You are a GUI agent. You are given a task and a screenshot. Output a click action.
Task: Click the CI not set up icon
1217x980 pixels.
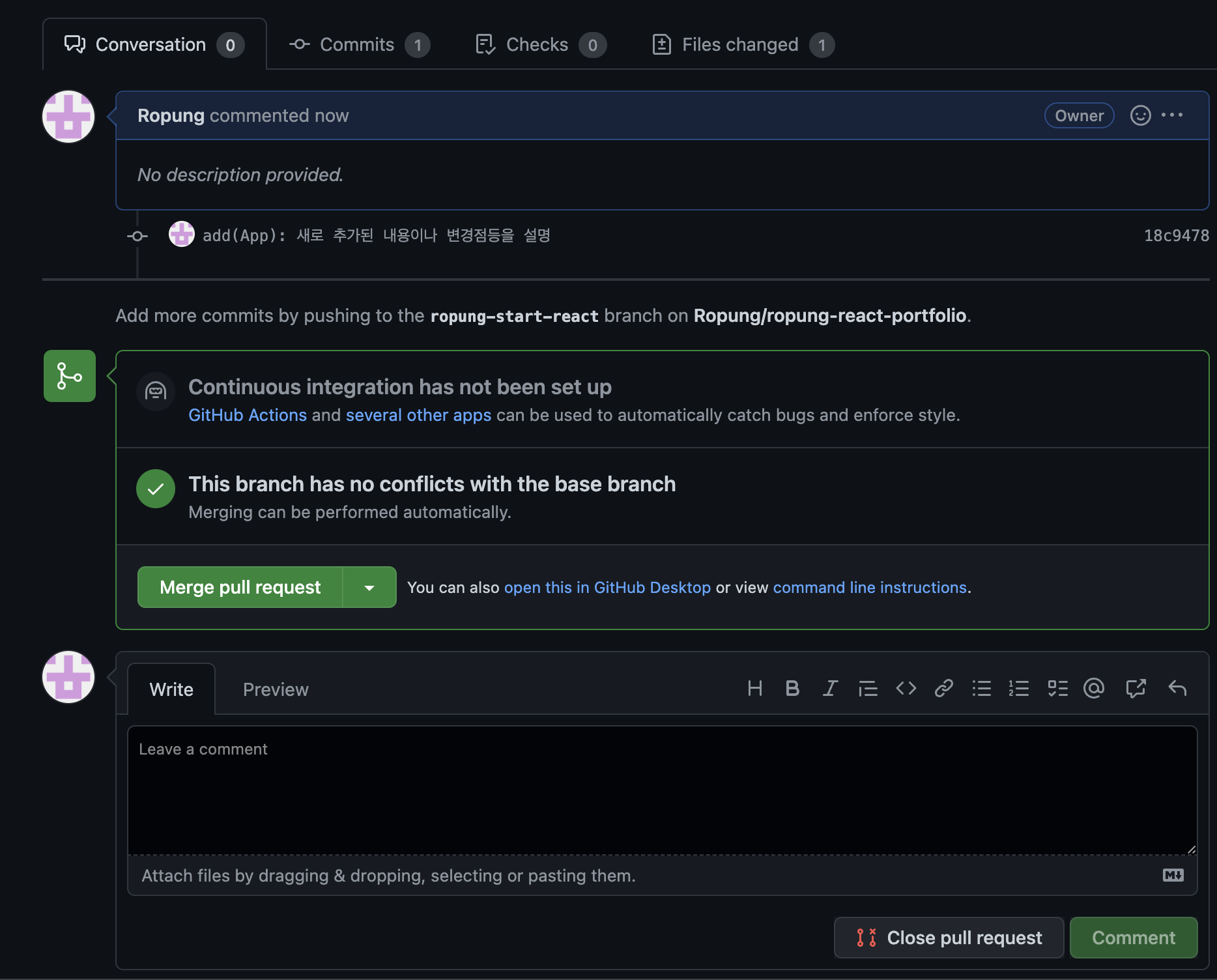156,391
